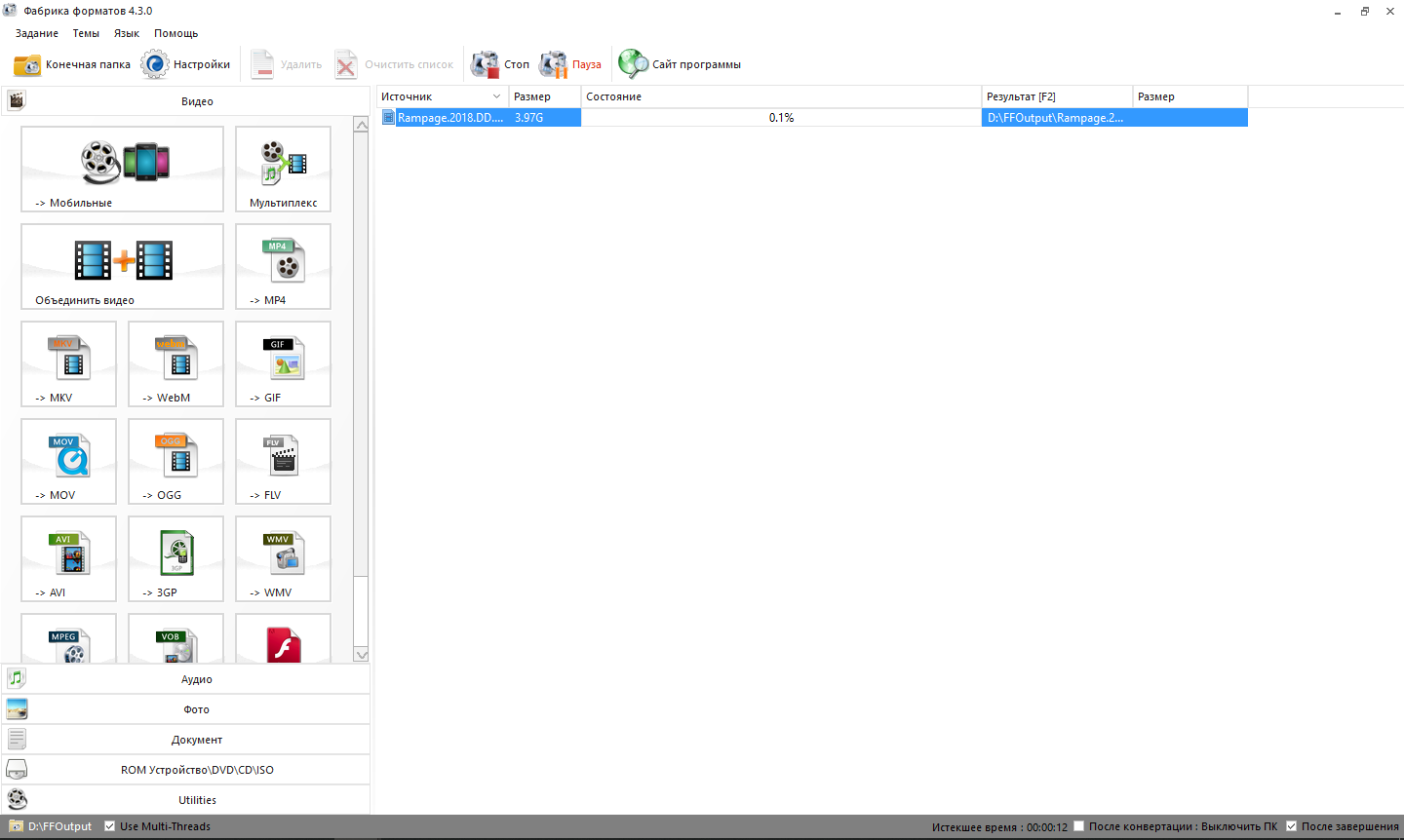Convert to MOV format

coord(68,461)
